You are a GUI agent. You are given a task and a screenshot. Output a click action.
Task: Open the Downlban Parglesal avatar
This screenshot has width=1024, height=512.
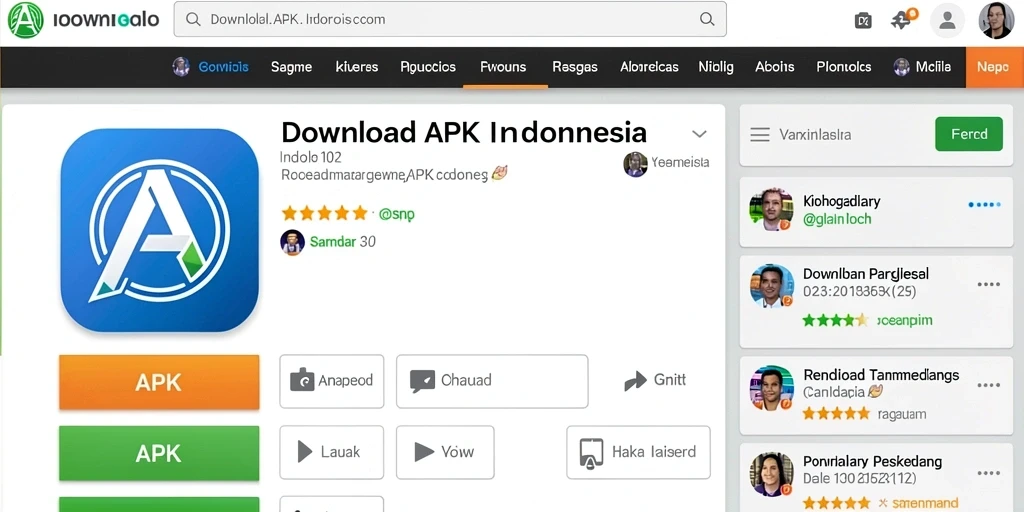(x=771, y=286)
